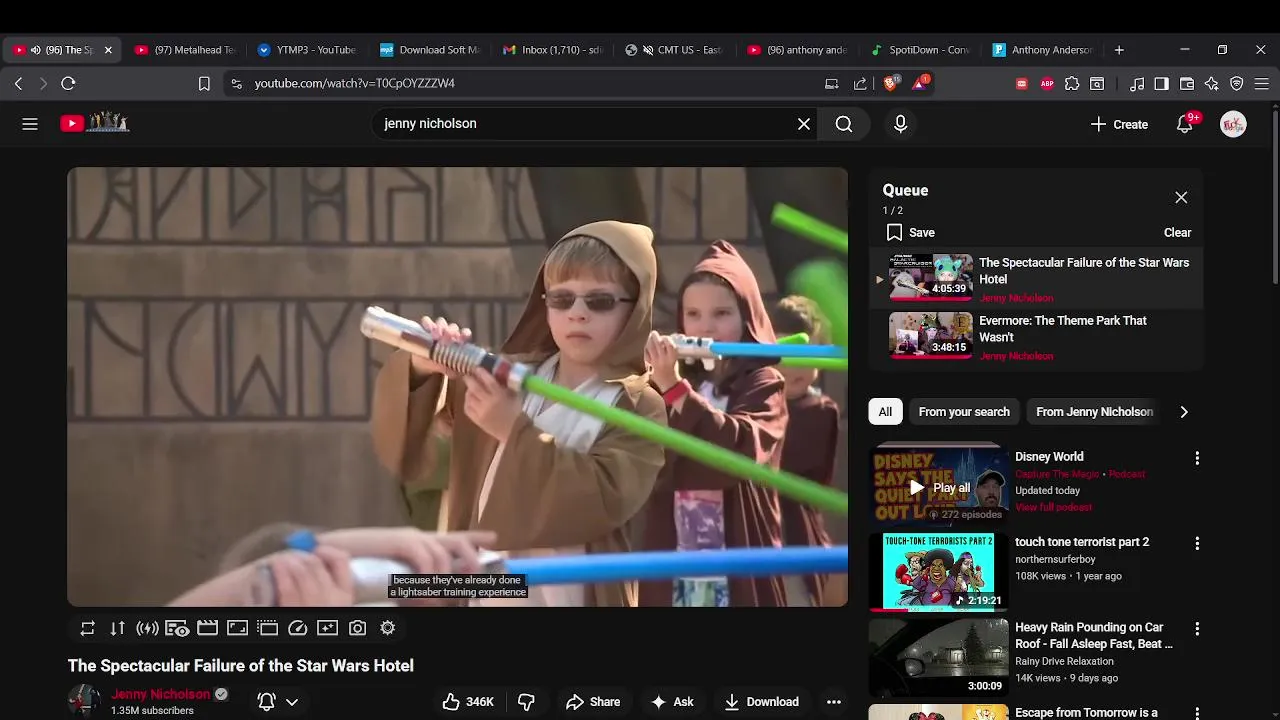Open the Leo AI sparkle icon in toolbar
The width and height of the screenshot is (1280, 720).
(x=1212, y=84)
